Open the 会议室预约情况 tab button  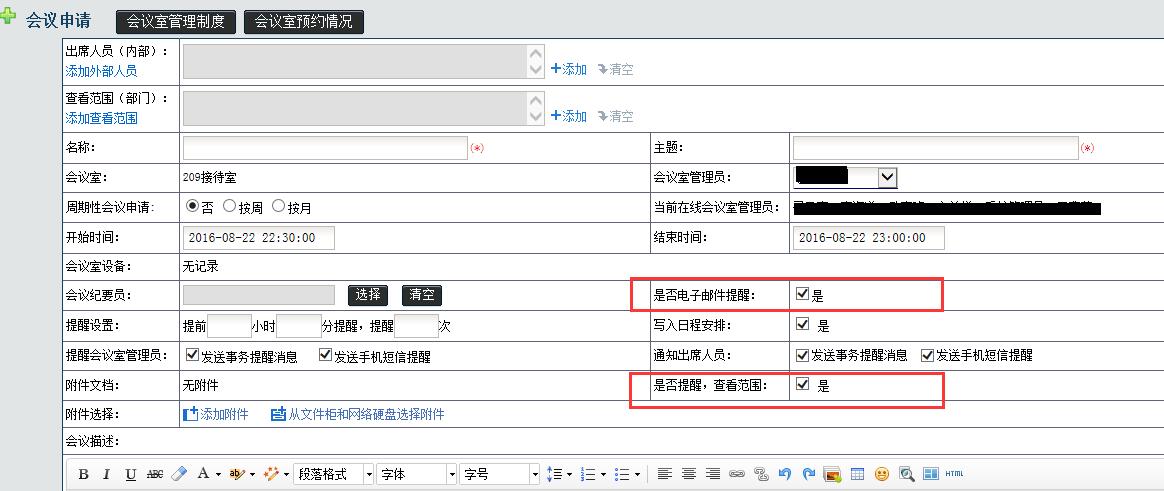303,22
